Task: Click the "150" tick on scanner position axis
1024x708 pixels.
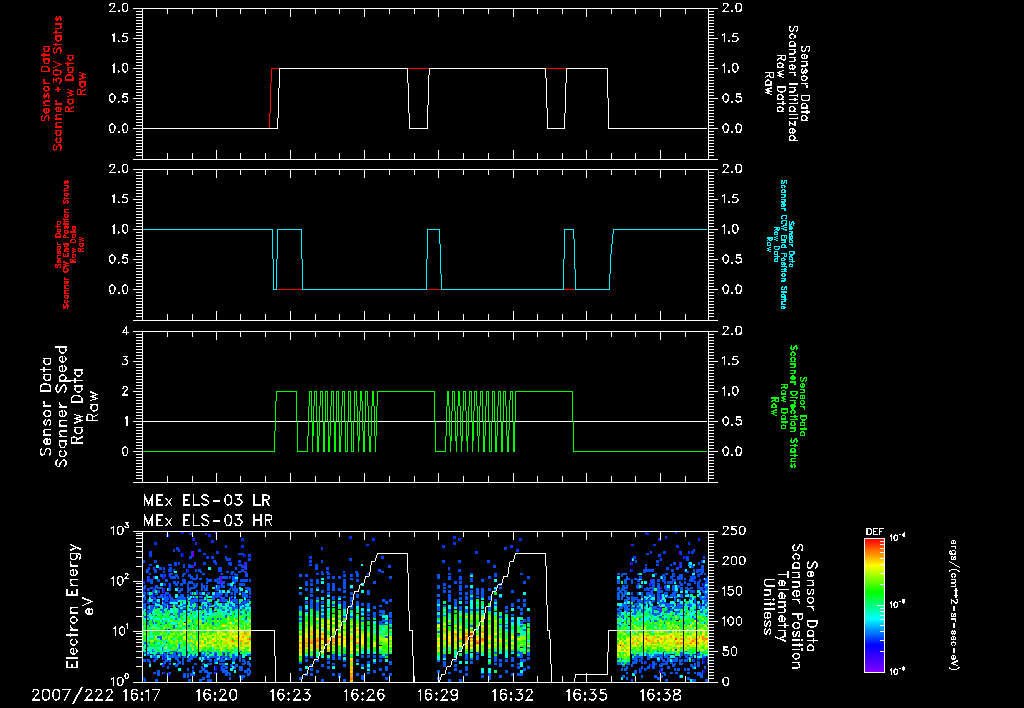Action: point(733,591)
